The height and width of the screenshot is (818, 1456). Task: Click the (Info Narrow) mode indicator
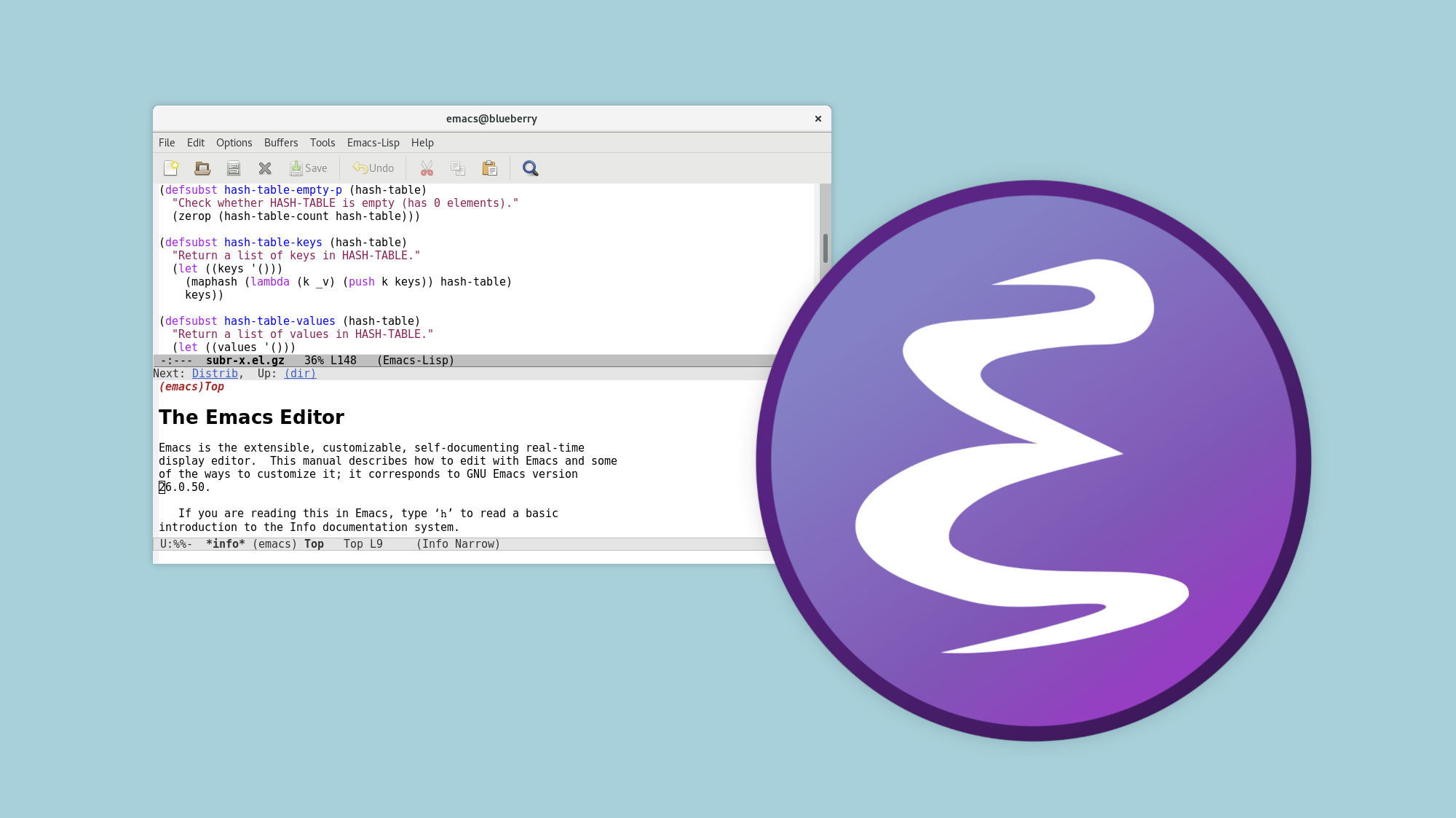(458, 544)
